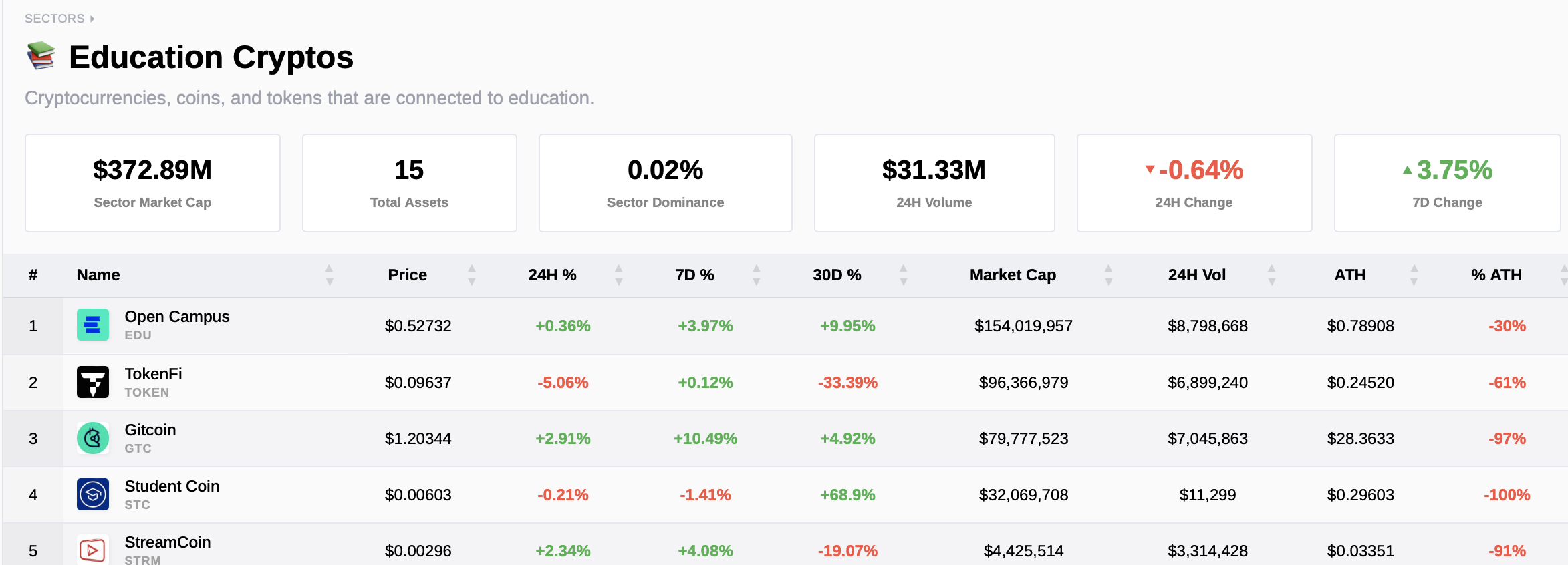The width and height of the screenshot is (1568, 565).
Task: Click the GTC ticker symbol
Action: point(138,449)
